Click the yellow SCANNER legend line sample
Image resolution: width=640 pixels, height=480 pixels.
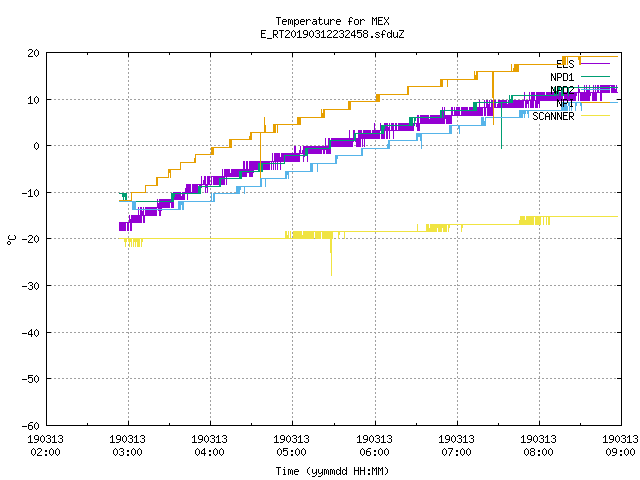[595, 116]
